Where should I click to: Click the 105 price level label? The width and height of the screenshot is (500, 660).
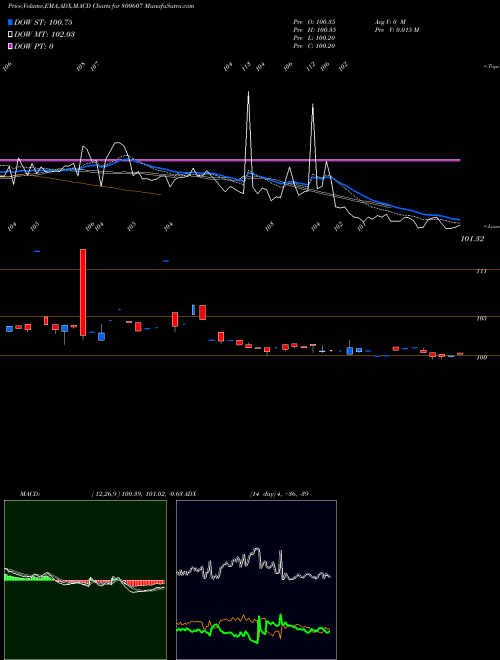point(481,318)
